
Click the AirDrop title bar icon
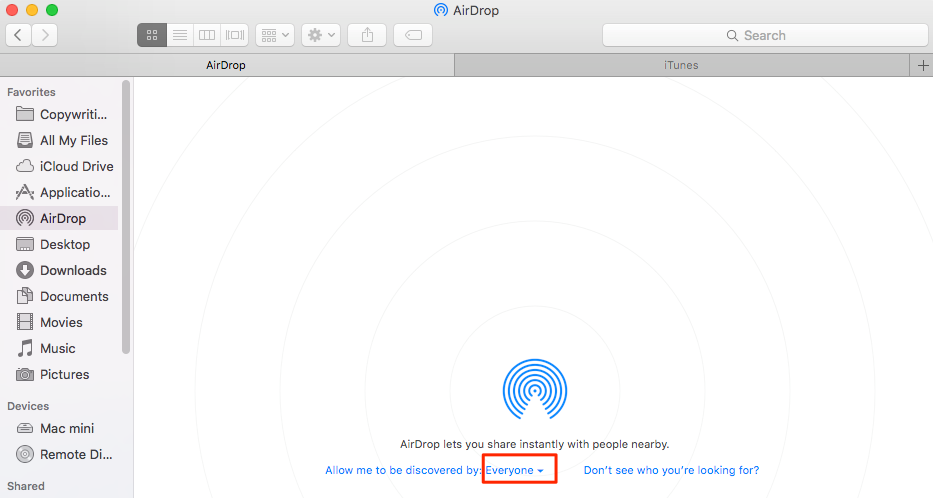441,10
